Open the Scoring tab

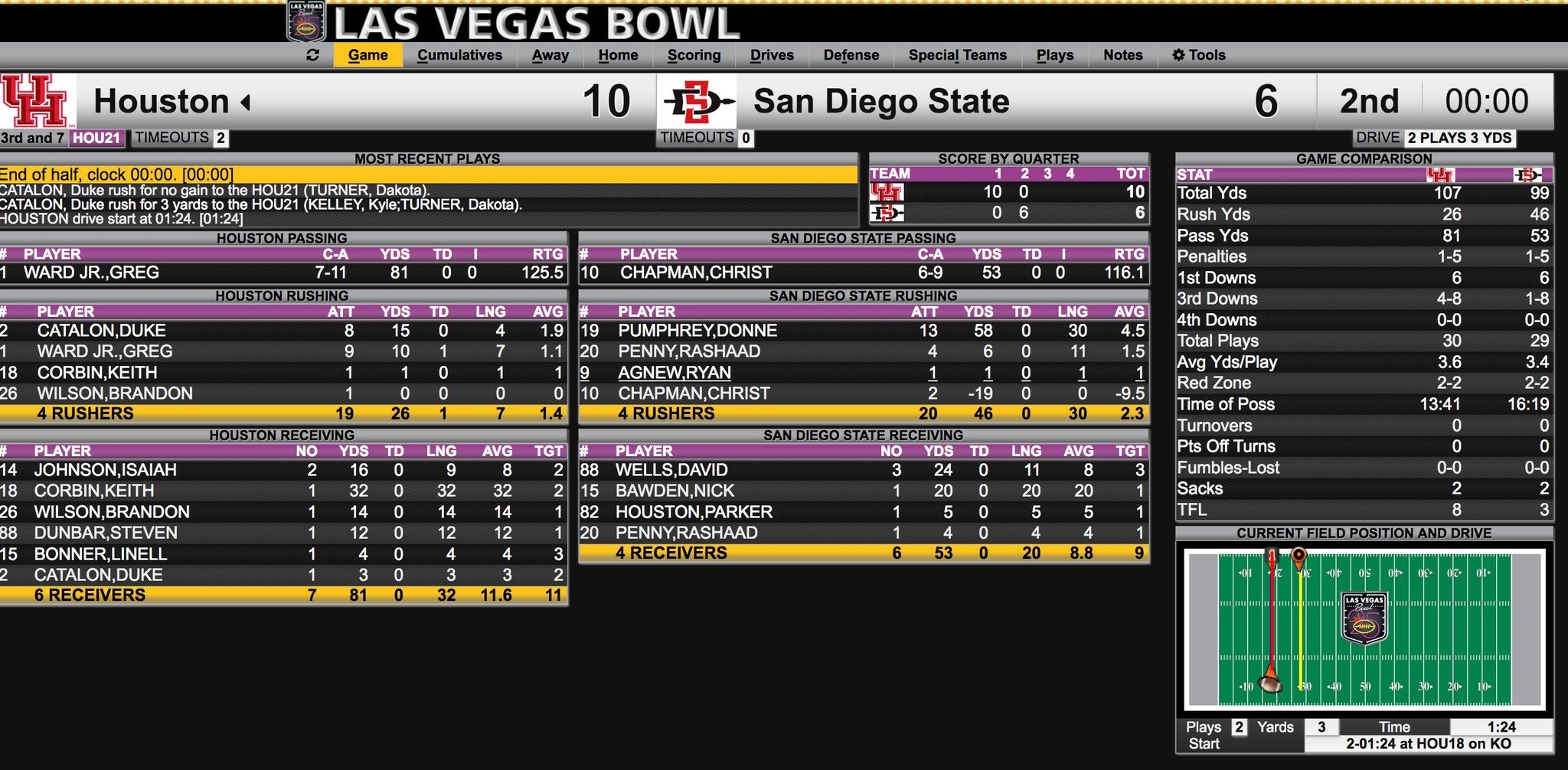coord(694,55)
